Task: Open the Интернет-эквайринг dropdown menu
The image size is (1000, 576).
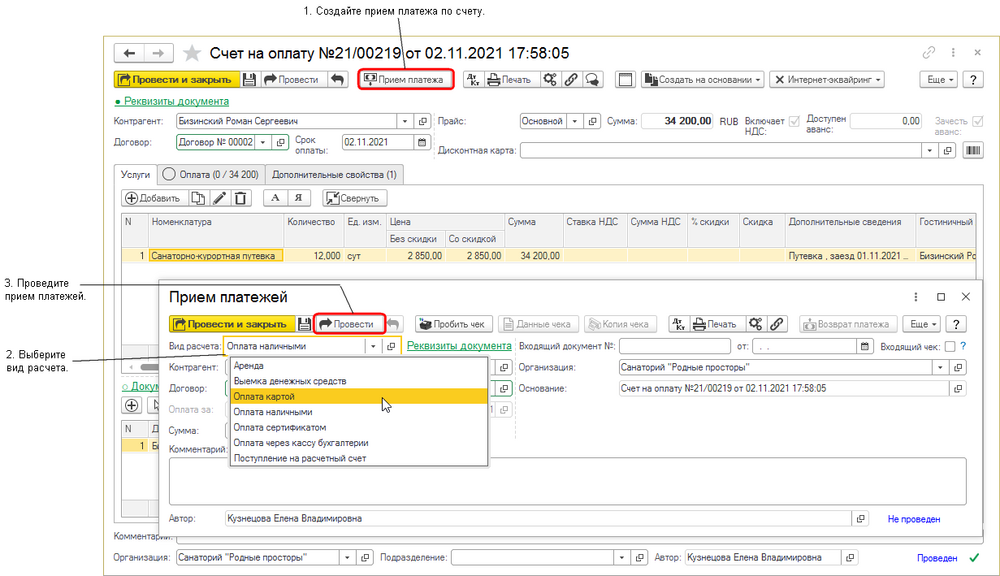Action: coord(831,79)
